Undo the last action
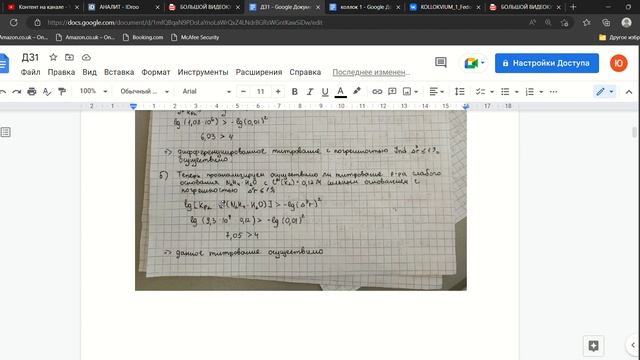The width and height of the screenshot is (640, 360). coord(2,92)
